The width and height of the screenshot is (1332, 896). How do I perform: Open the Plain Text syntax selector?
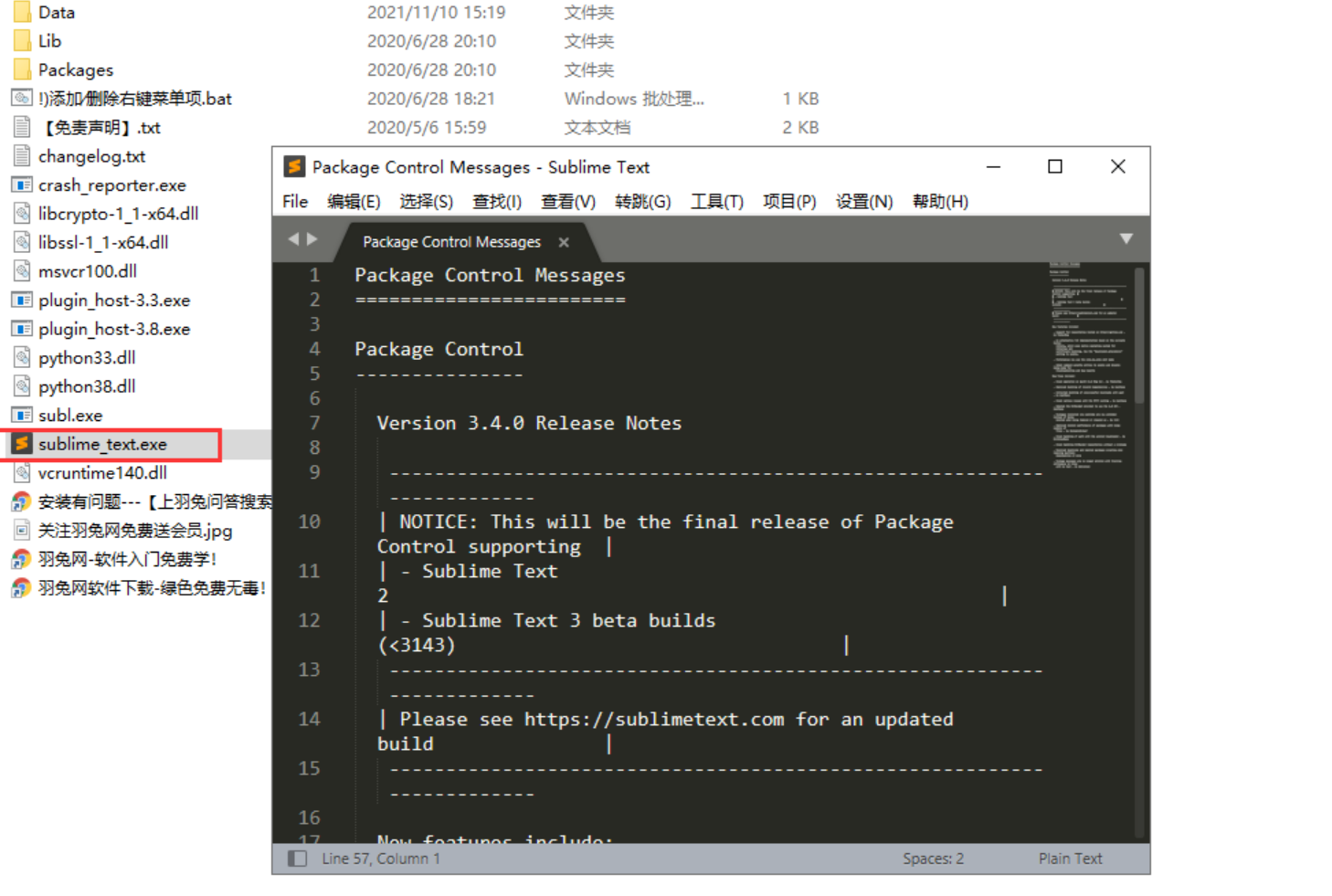click(x=1070, y=859)
